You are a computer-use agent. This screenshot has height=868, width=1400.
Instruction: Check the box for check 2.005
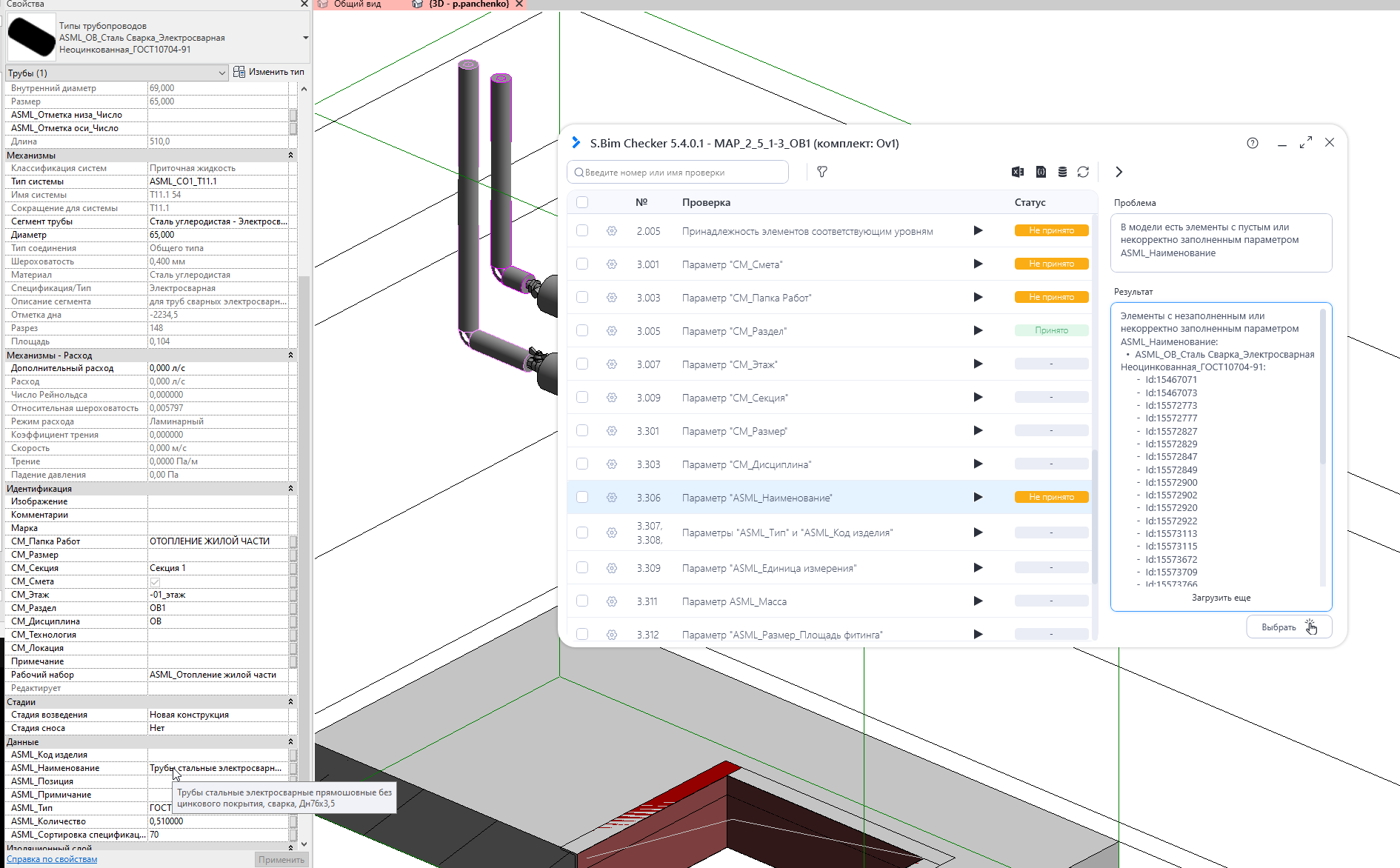pyautogui.click(x=582, y=230)
